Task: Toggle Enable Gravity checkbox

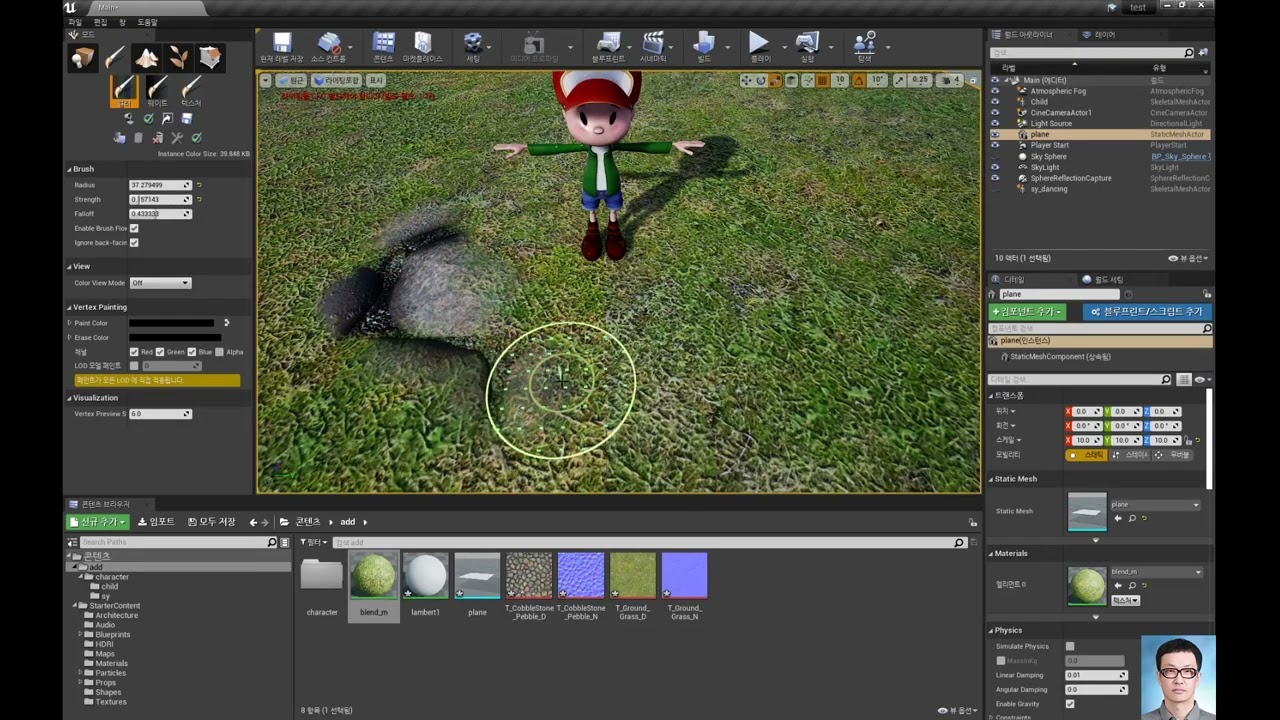Action: click(1070, 704)
